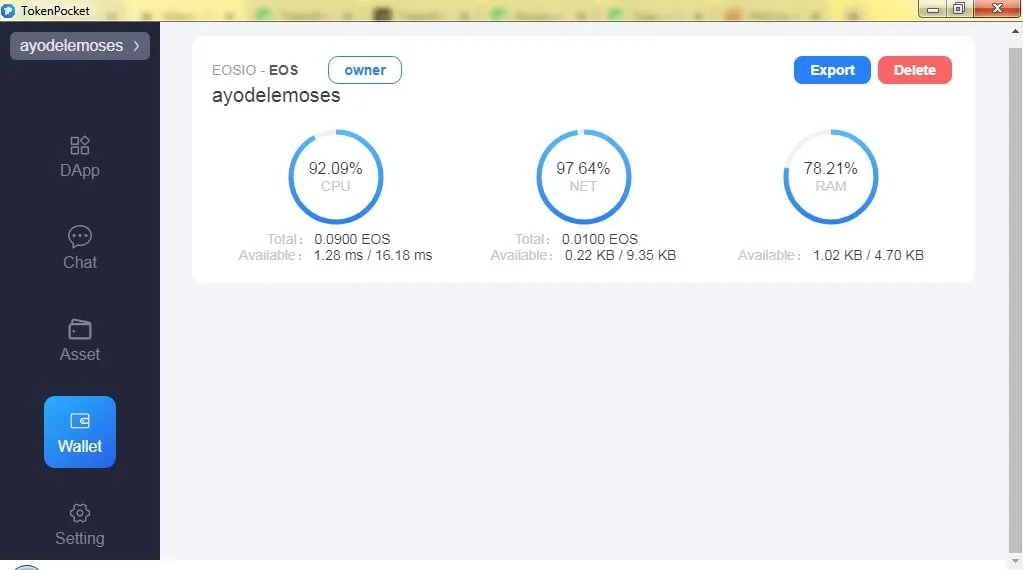The height and width of the screenshot is (570, 1023).
Task: Click the red Delete button
Action: [x=915, y=70]
